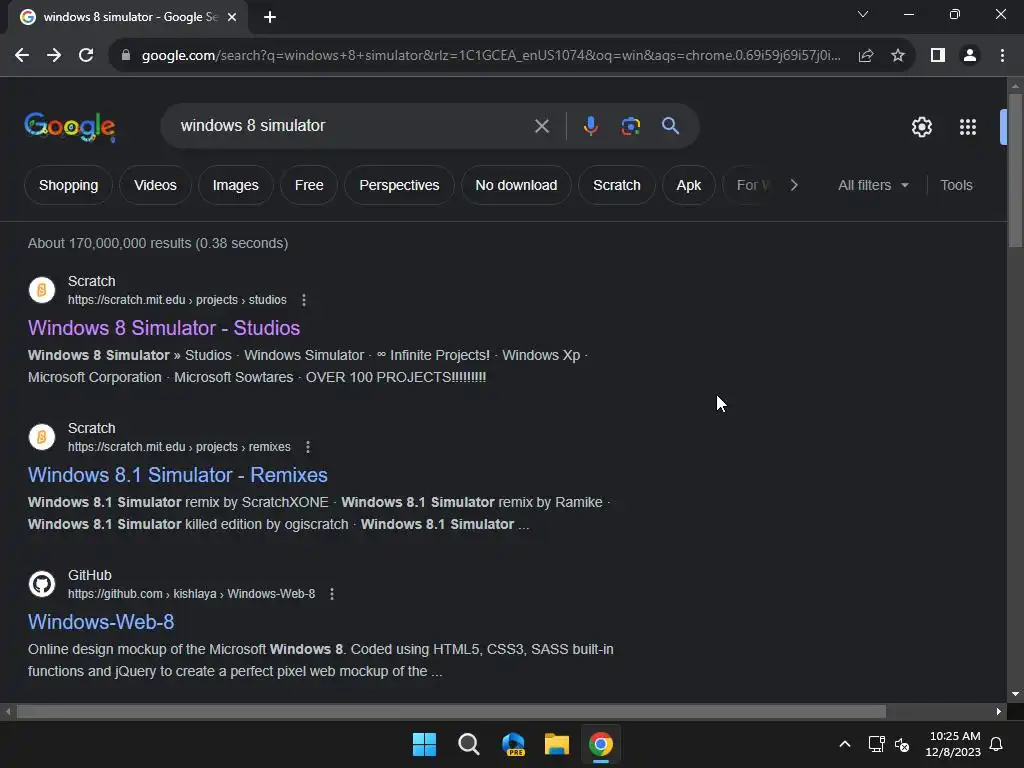Filter results by Shopping
Image resolution: width=1024 pixels, height=768 pixels.
click(69, 185)
